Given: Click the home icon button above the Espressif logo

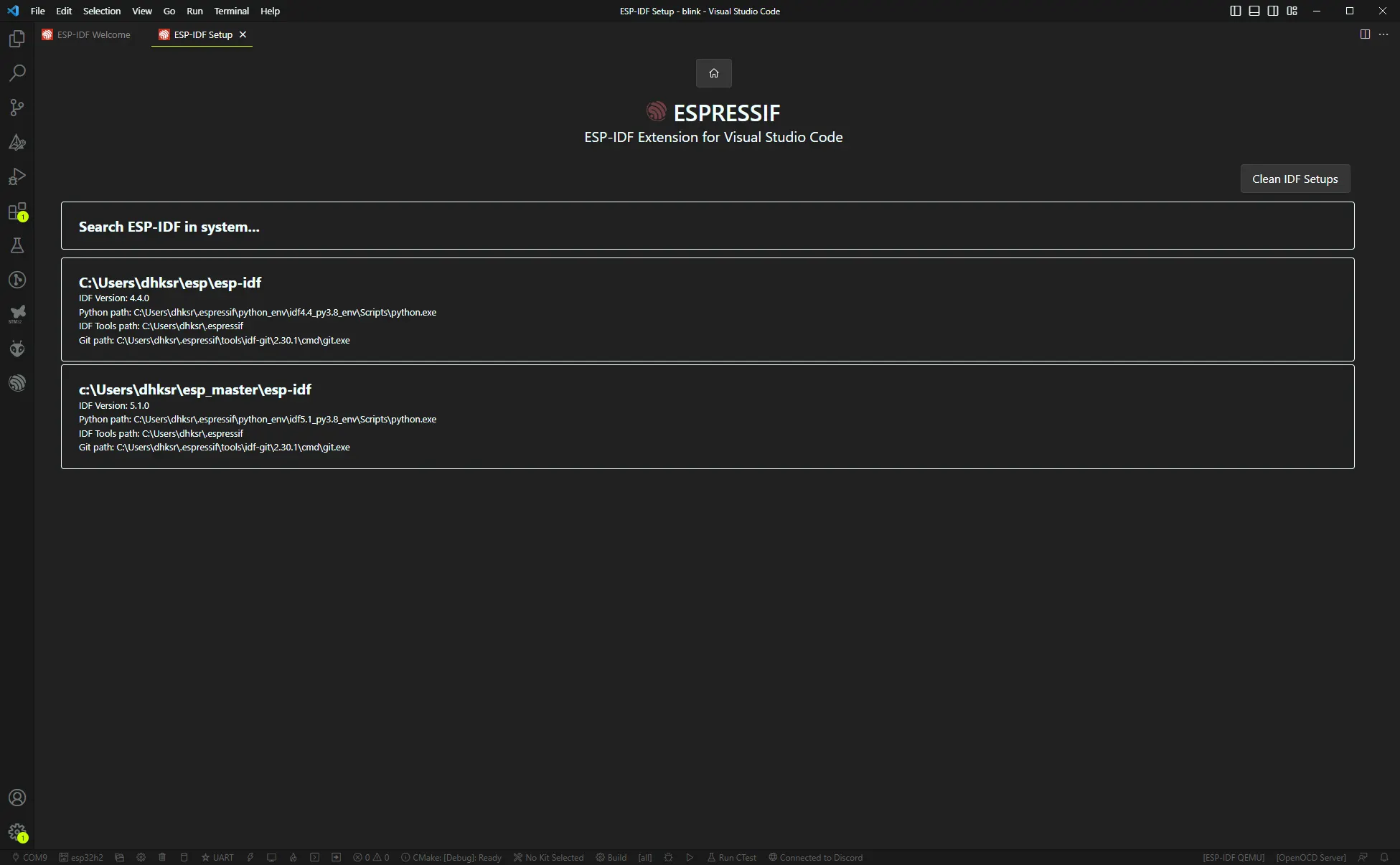Looking at the screenshot, I should (x=713, y=73).
